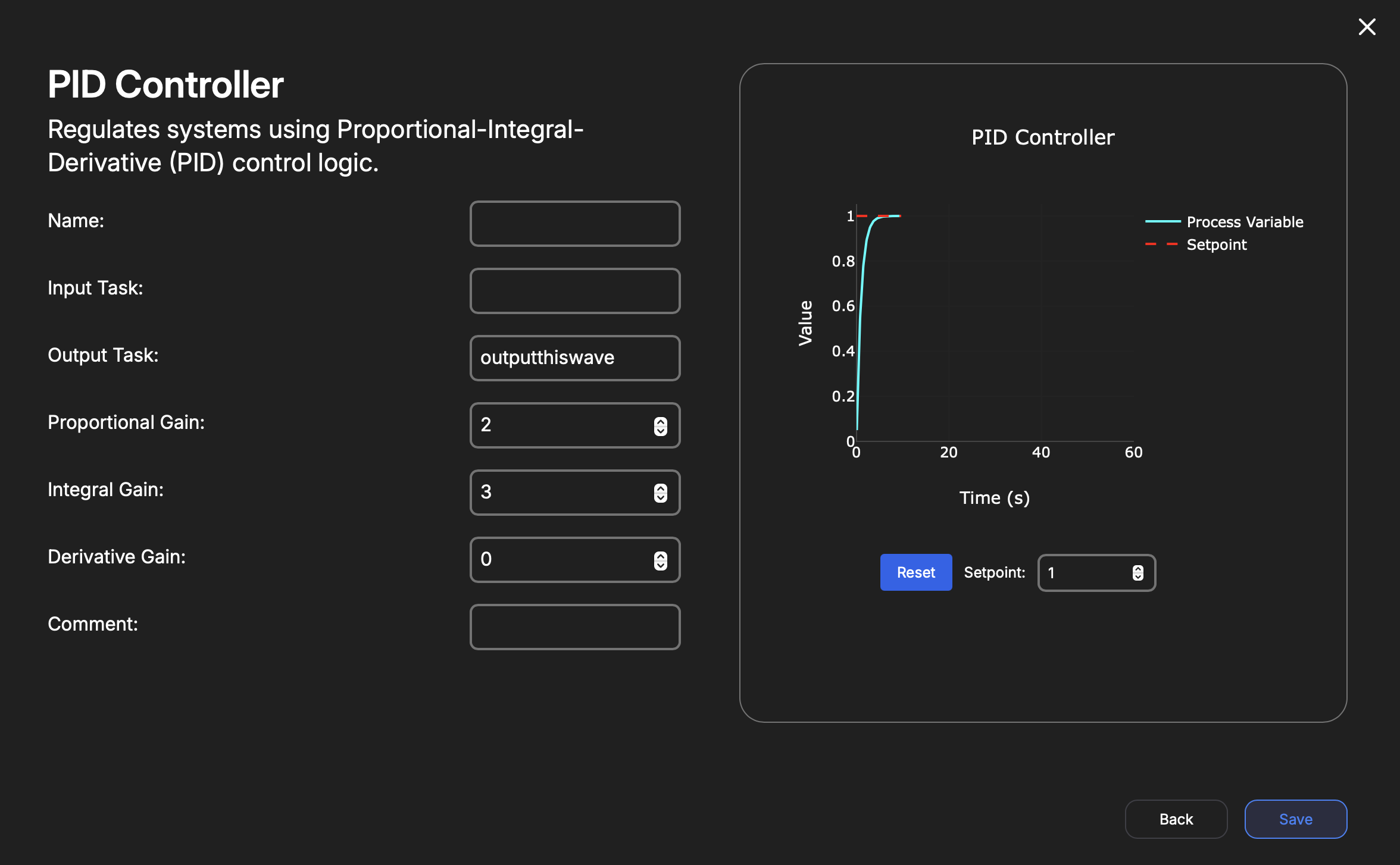Click the PID Controller chart title

tap(1043, 137)
